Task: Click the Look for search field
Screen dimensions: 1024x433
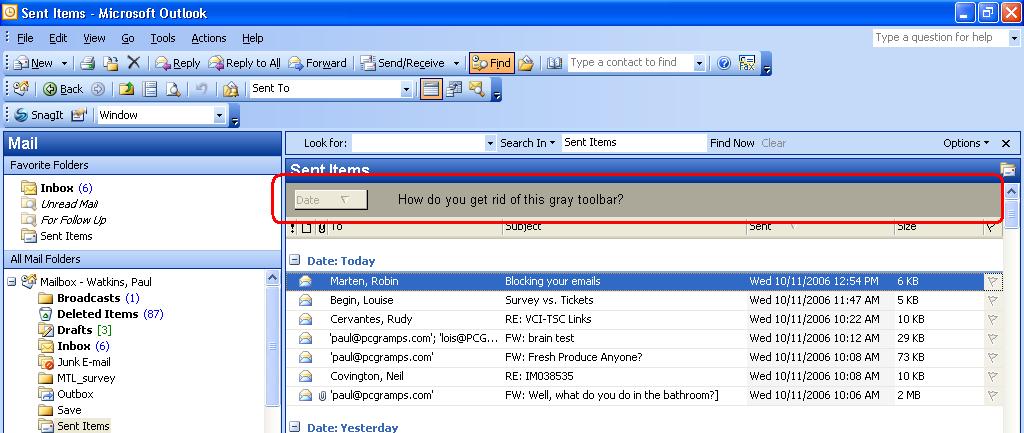Action: 419,143
